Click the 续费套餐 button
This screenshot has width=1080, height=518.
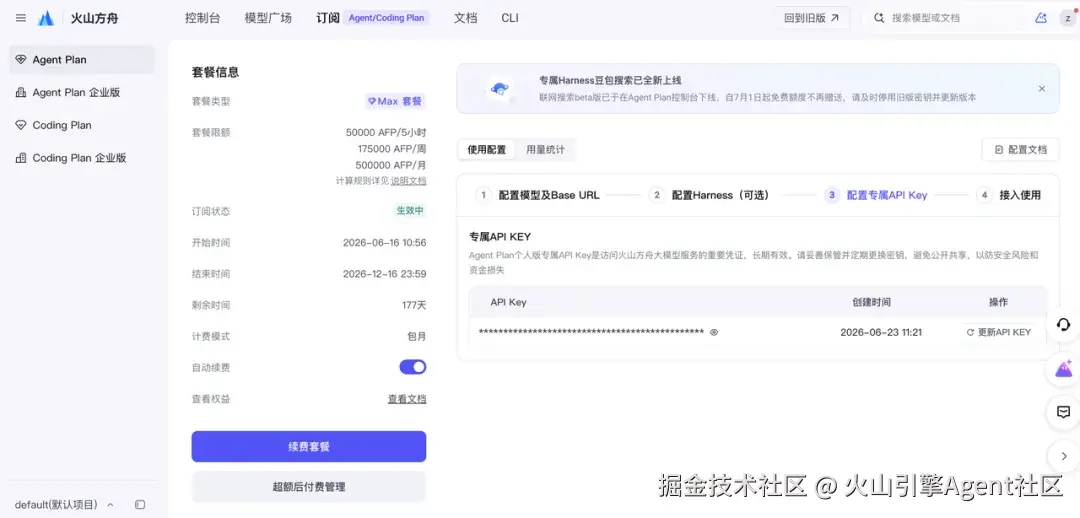tap(309, 446)
